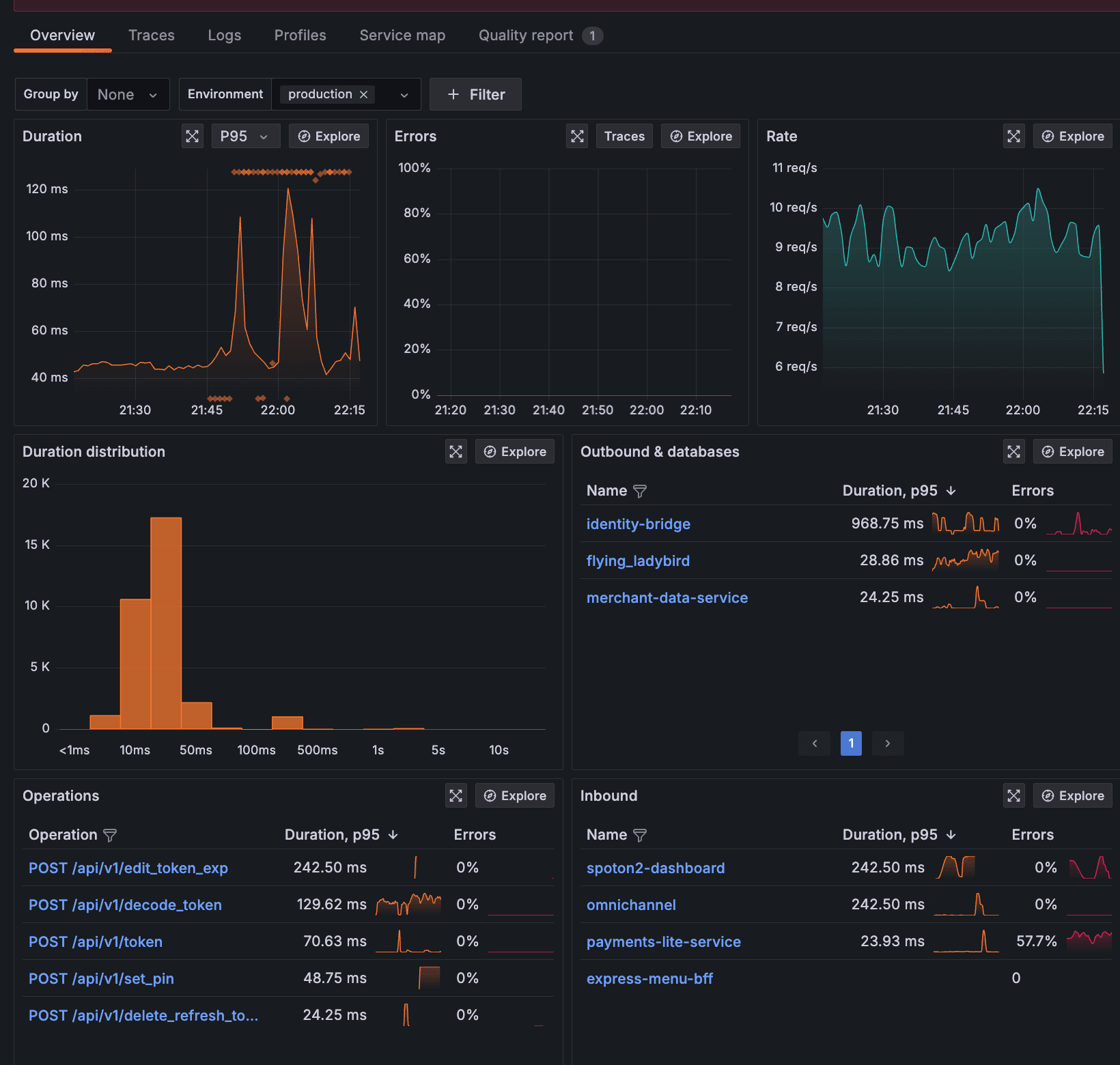Open the identity-bridge service link
Viewport: 1120px width, 1065px height.
[637, 524]
